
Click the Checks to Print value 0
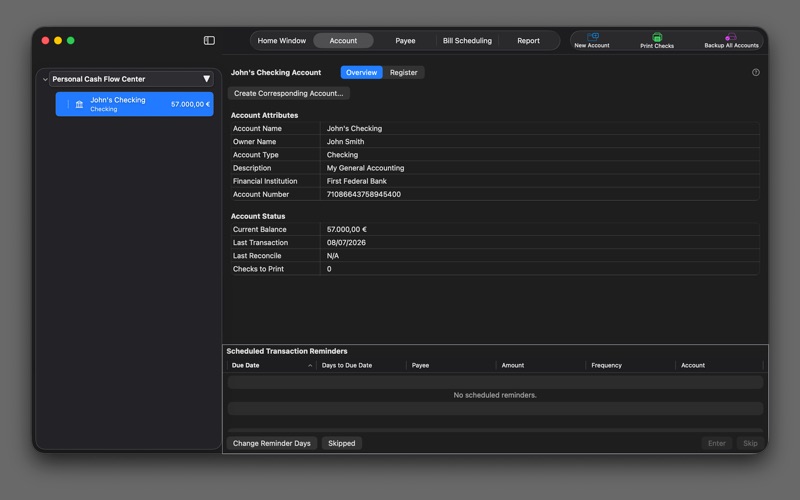(329, 269)
